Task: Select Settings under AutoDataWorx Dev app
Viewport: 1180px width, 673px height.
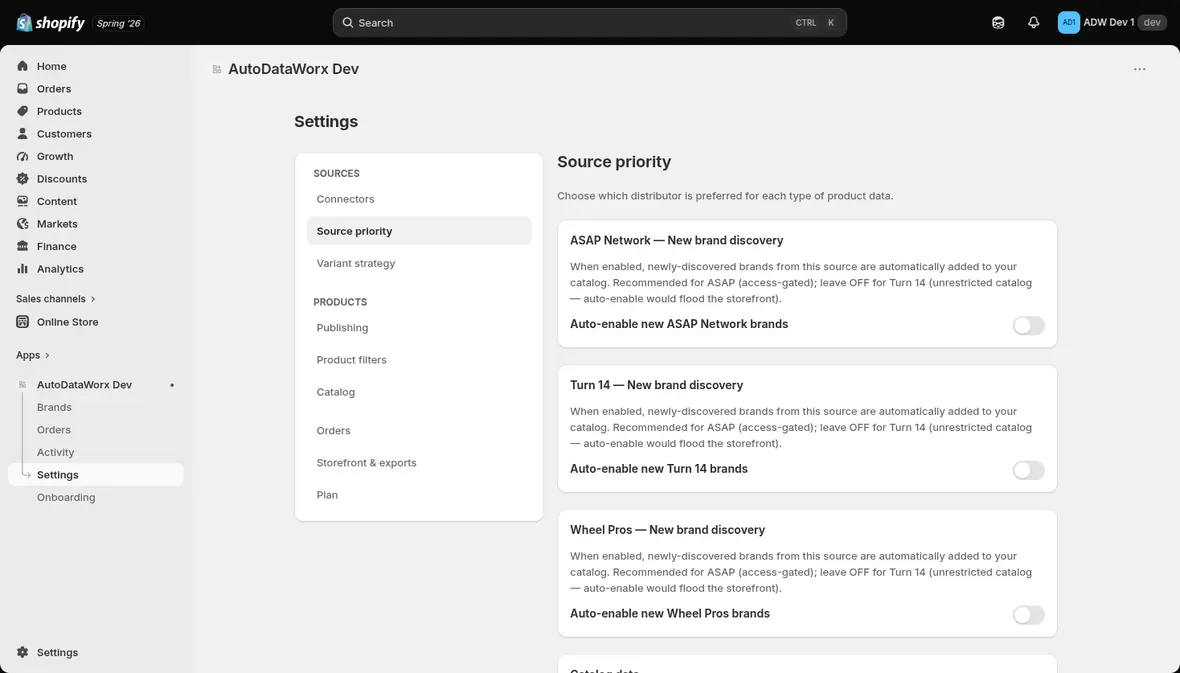Action: (96, 475)
